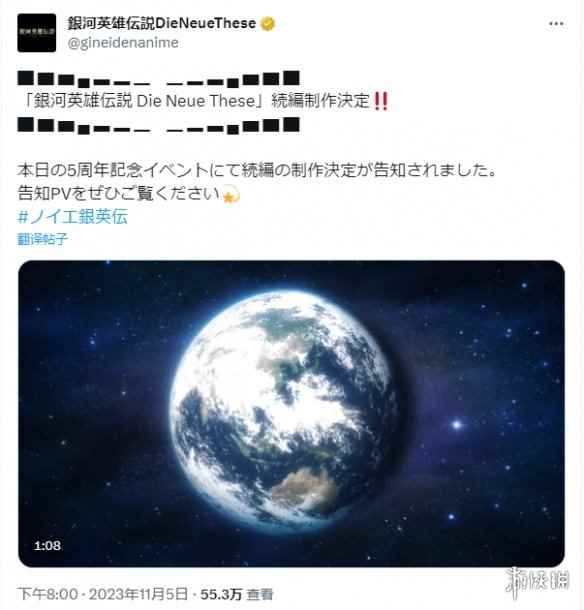This screenshot has height=610, width=584.
Task: Click the bright star right of Earth
Action: [x=457, y=424]
